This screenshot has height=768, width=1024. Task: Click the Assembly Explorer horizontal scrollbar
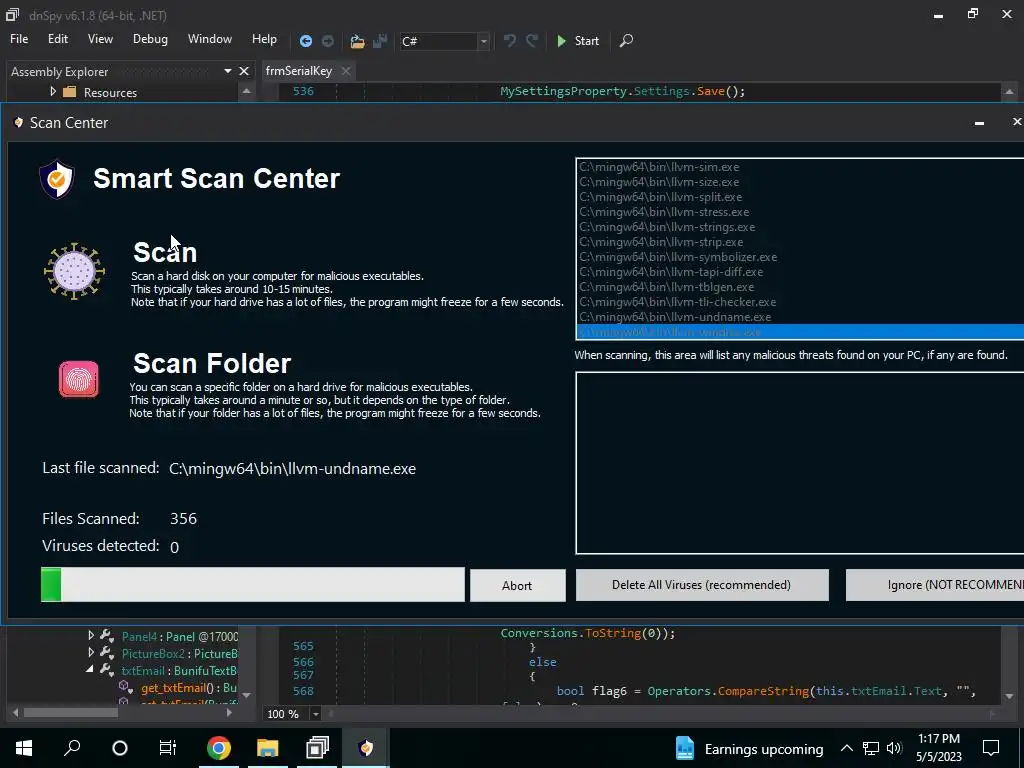click(71, 713)
